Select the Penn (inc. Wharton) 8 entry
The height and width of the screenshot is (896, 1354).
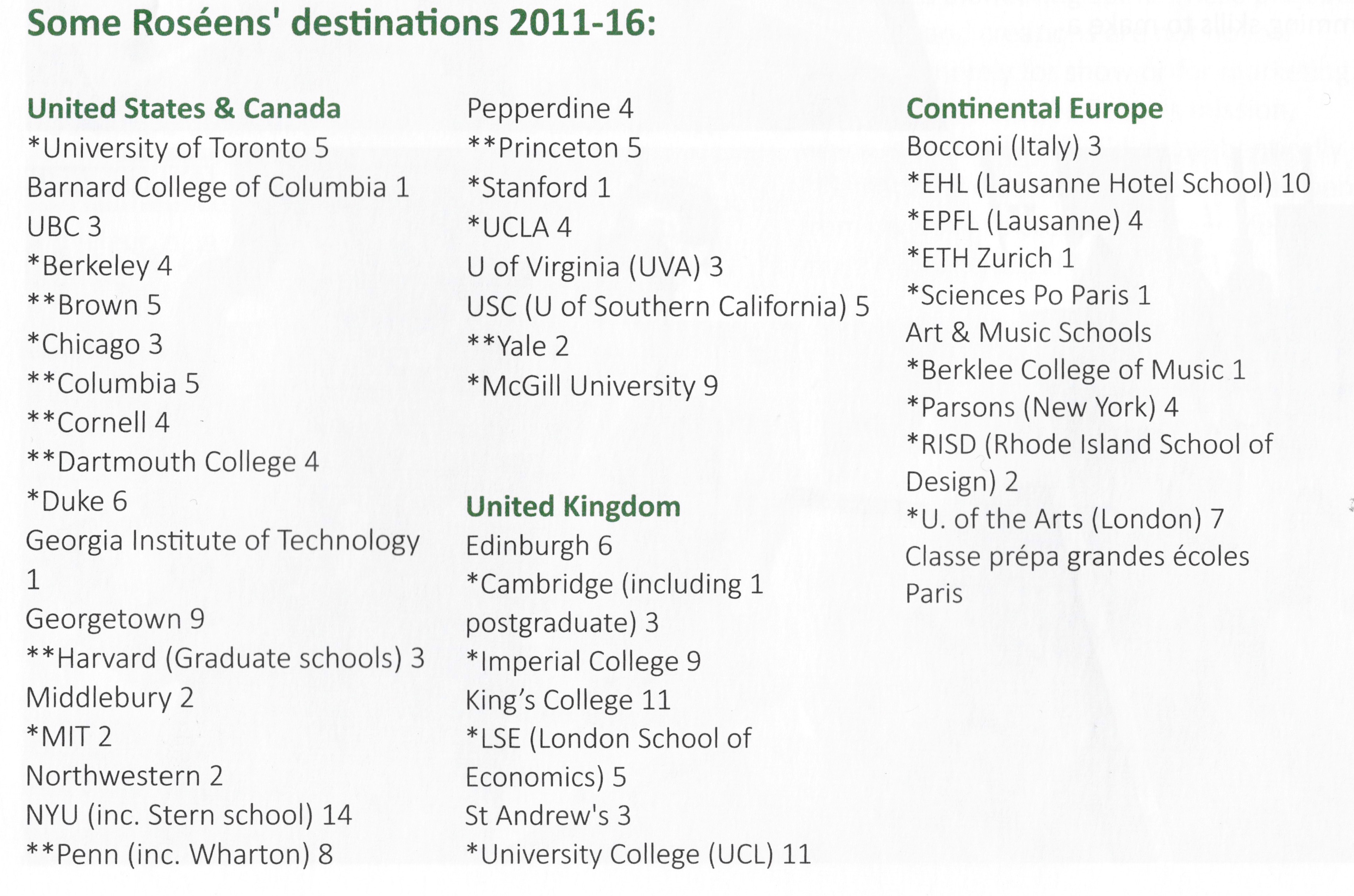pyautogui.click(x=180, y=855)
